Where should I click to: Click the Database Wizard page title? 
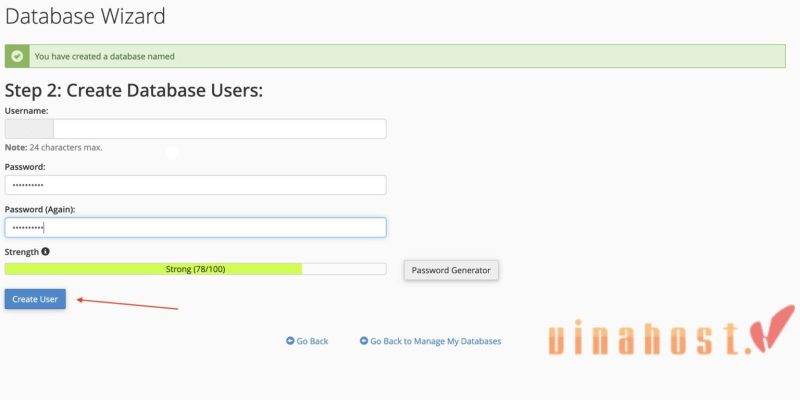(85, 16)
